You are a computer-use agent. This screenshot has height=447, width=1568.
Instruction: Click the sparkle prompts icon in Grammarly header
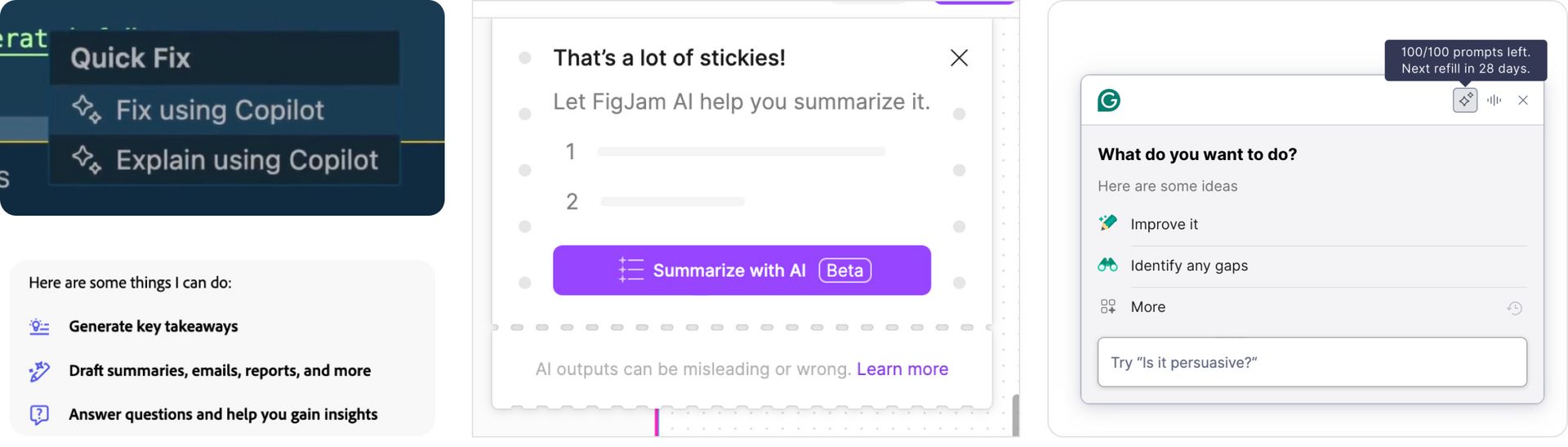pyautogui.click(x=1465, y=101)
